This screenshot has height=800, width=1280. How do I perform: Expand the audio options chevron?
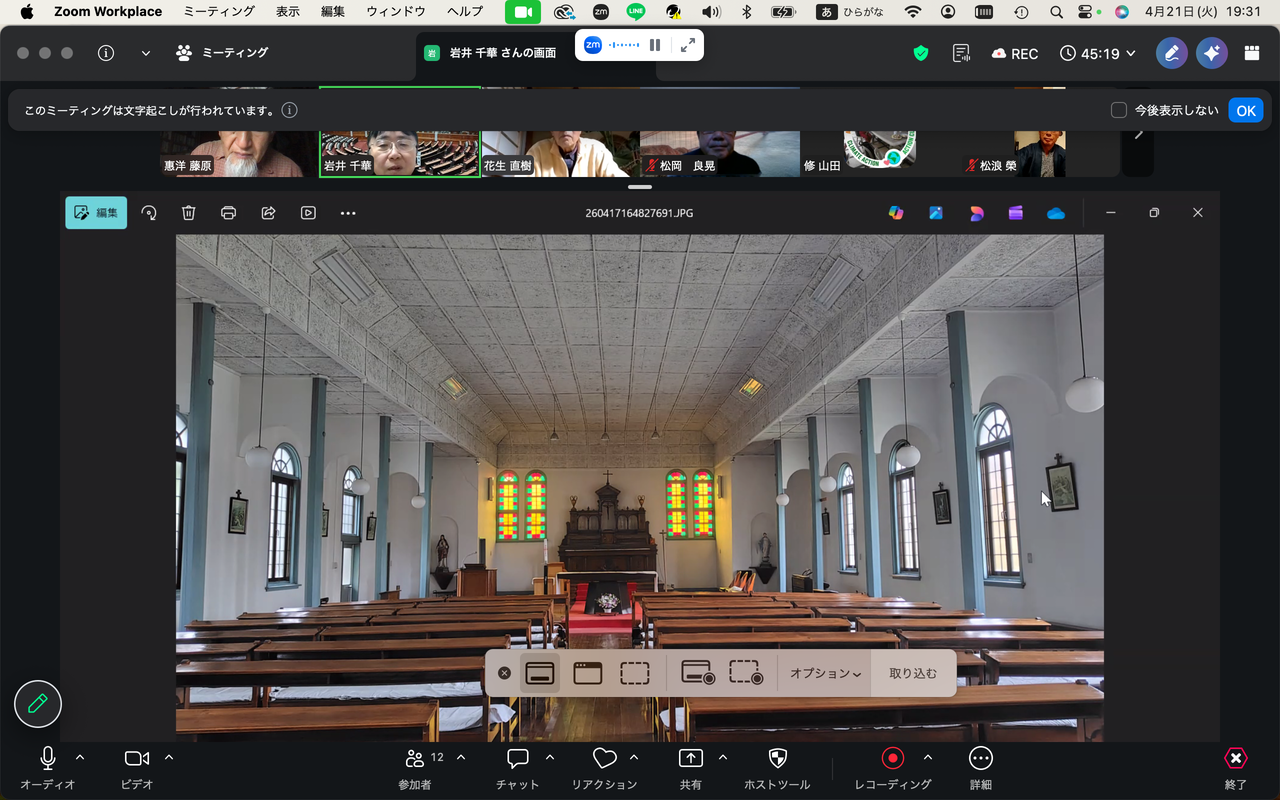pyautogui.click(x=81, y=757)
